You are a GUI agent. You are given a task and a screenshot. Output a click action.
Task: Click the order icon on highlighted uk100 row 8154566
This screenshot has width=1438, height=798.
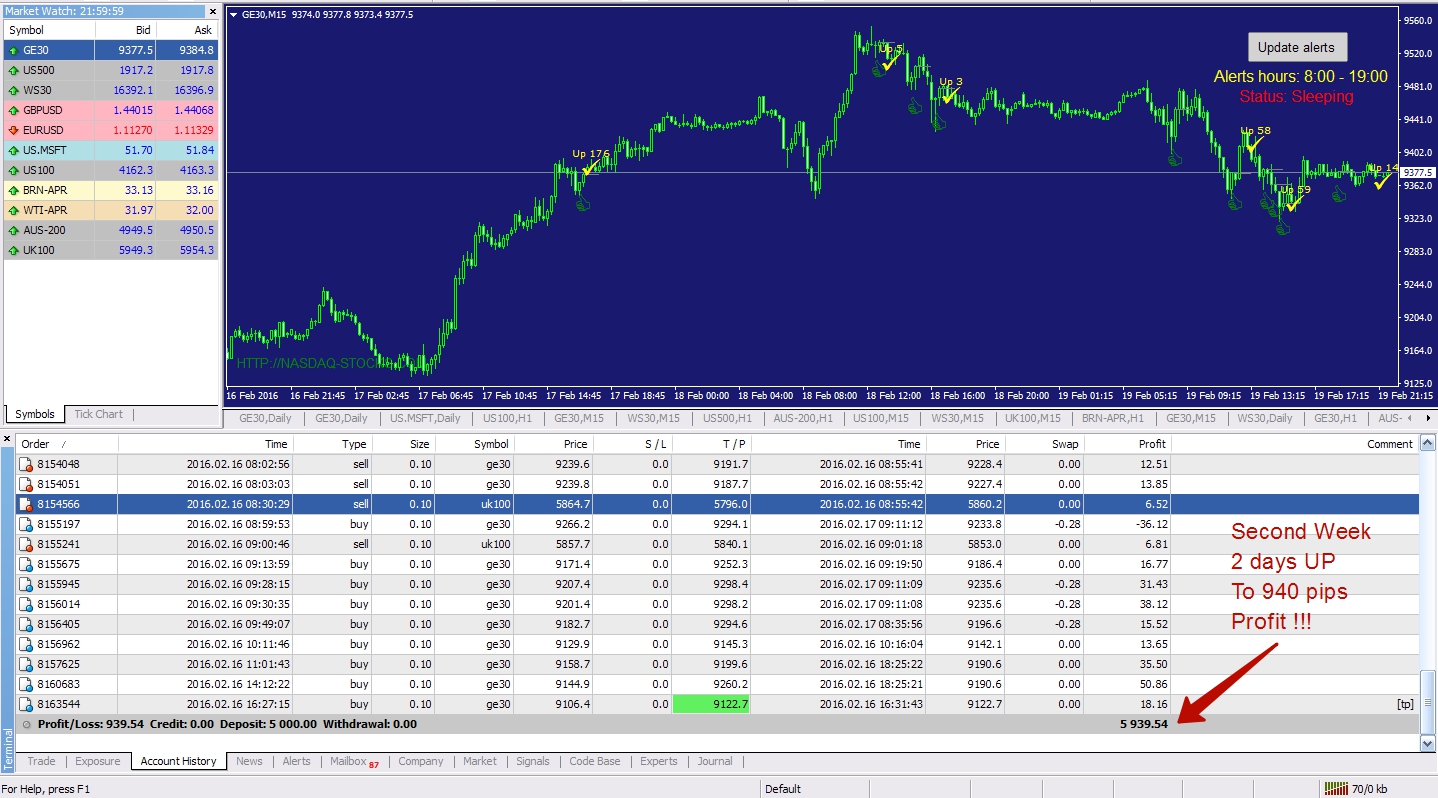coord(25,503)
